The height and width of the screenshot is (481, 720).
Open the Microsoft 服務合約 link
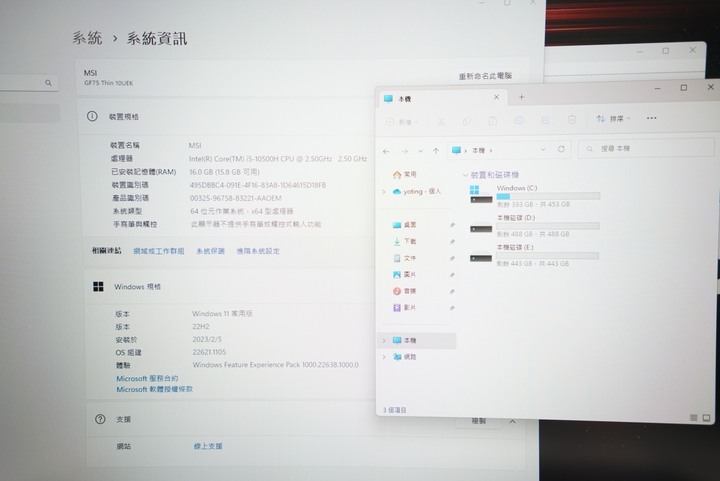pos(147,379)
